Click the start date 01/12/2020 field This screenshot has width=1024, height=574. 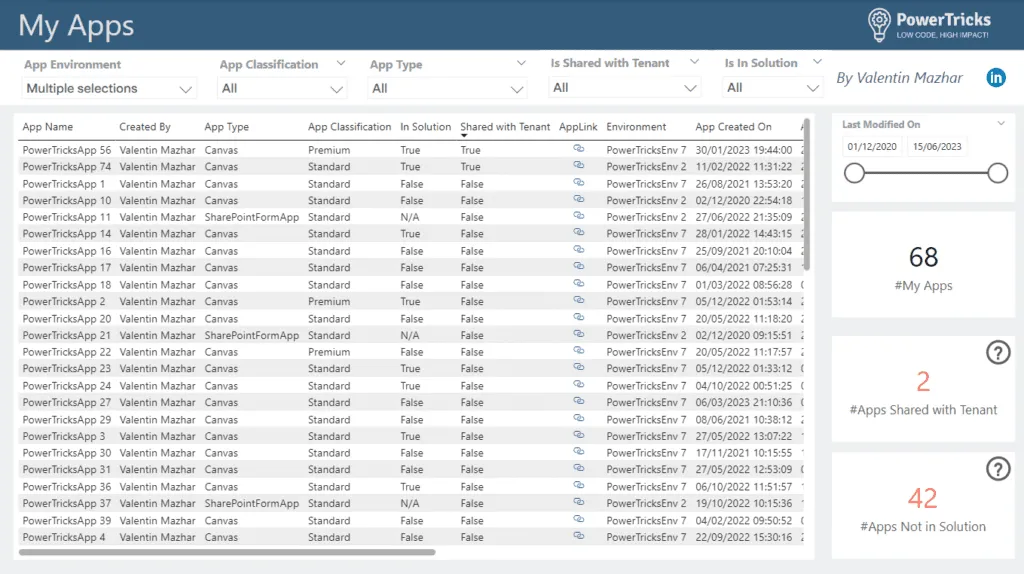point(872,146)
